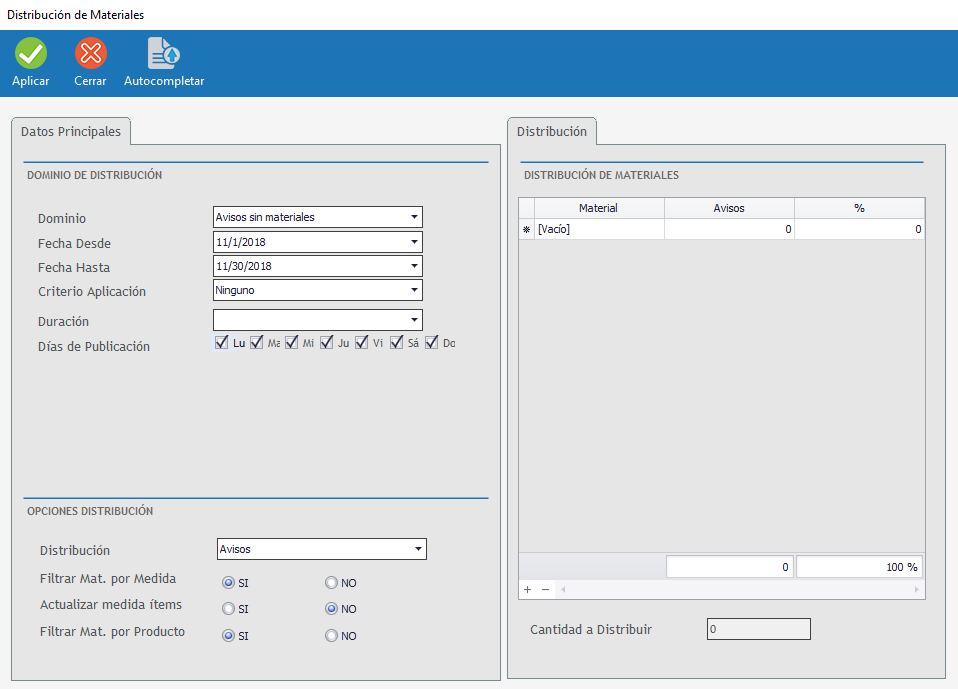Click the Cantidad a Distribuir field

click(758, 629)
